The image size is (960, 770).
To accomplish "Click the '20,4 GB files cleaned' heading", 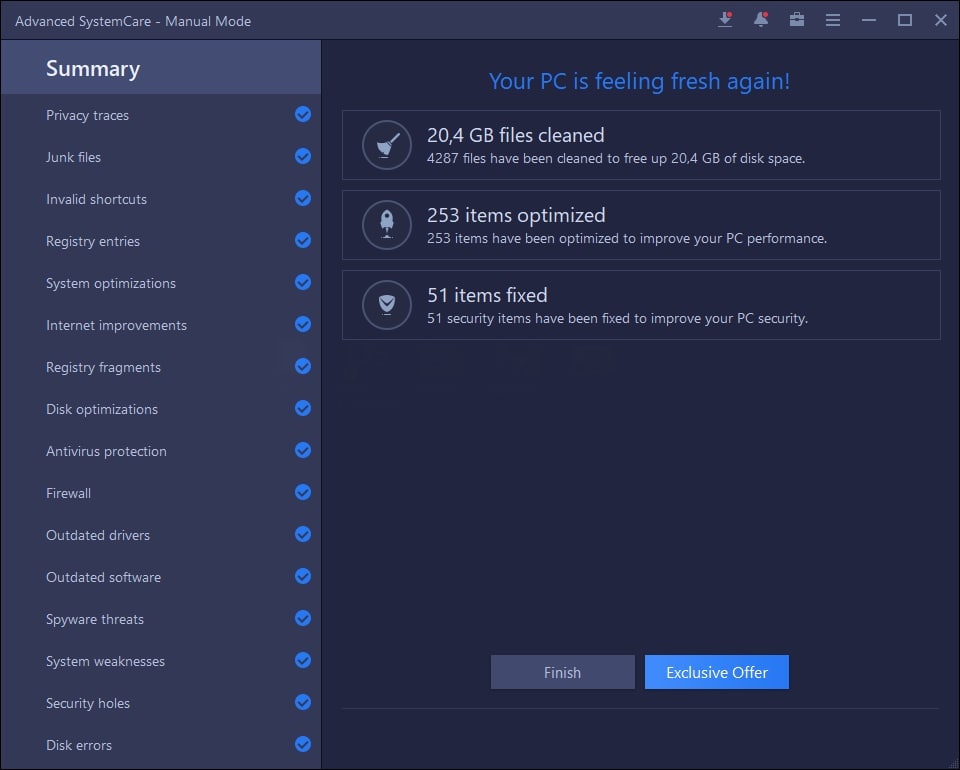I will (516, 135).
